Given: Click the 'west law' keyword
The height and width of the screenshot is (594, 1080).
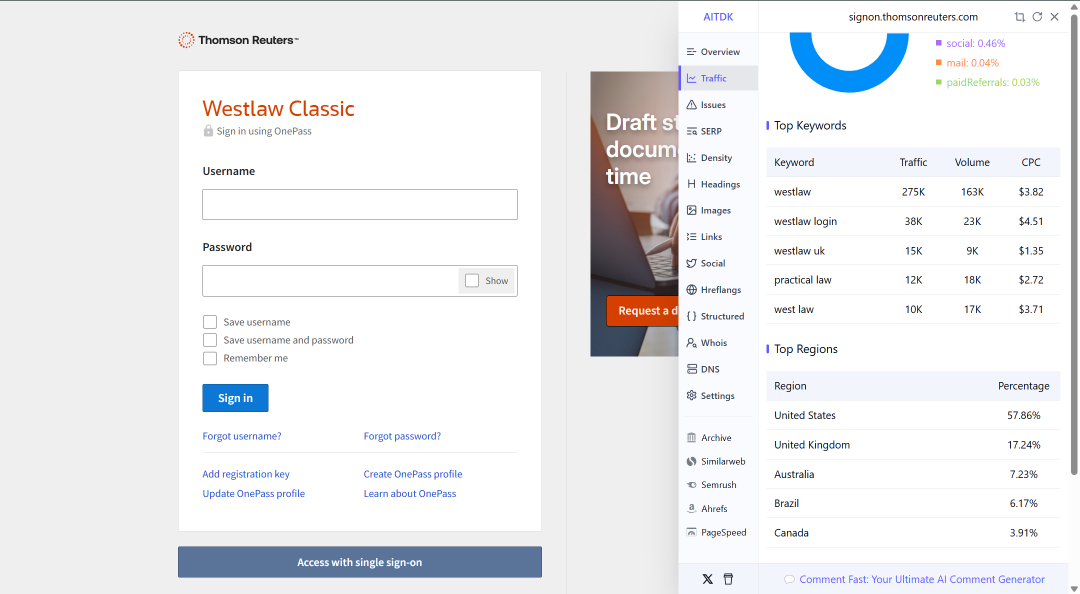Looking at the screenshot, I should (793, 309).
